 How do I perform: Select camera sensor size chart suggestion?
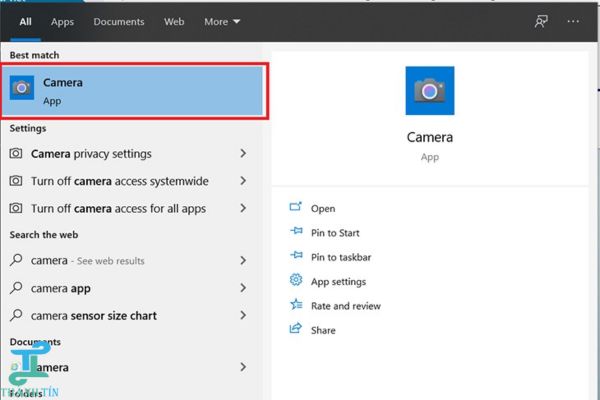[x=93, y=316]
